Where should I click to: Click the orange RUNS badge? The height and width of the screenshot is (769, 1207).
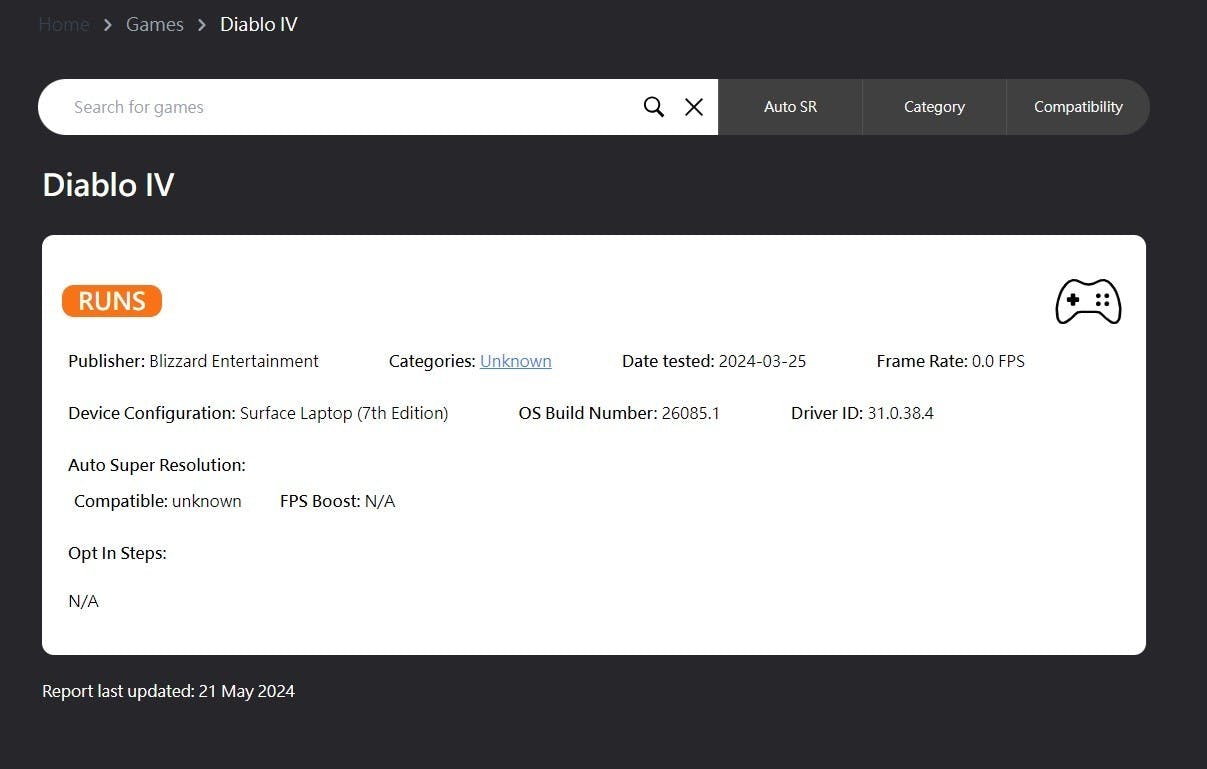coord(112,301)
